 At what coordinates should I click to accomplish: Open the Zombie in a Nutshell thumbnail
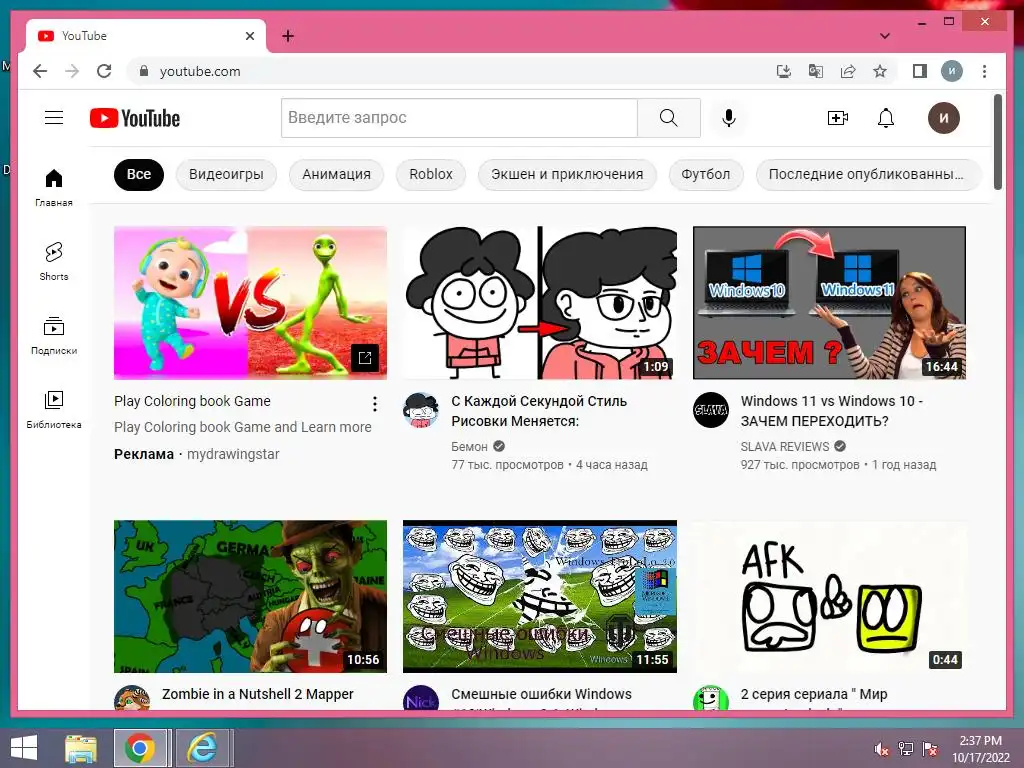[250, 596]
